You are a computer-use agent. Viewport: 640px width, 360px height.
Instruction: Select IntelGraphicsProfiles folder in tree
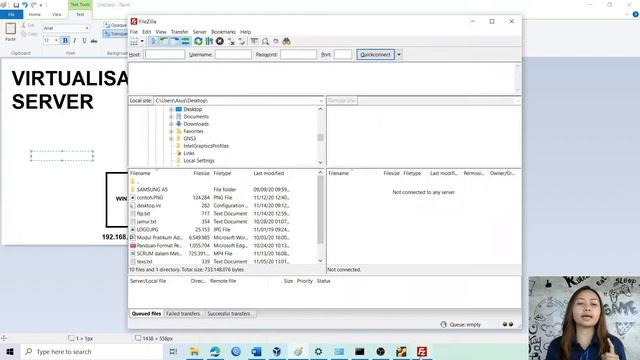click(206, 146)
